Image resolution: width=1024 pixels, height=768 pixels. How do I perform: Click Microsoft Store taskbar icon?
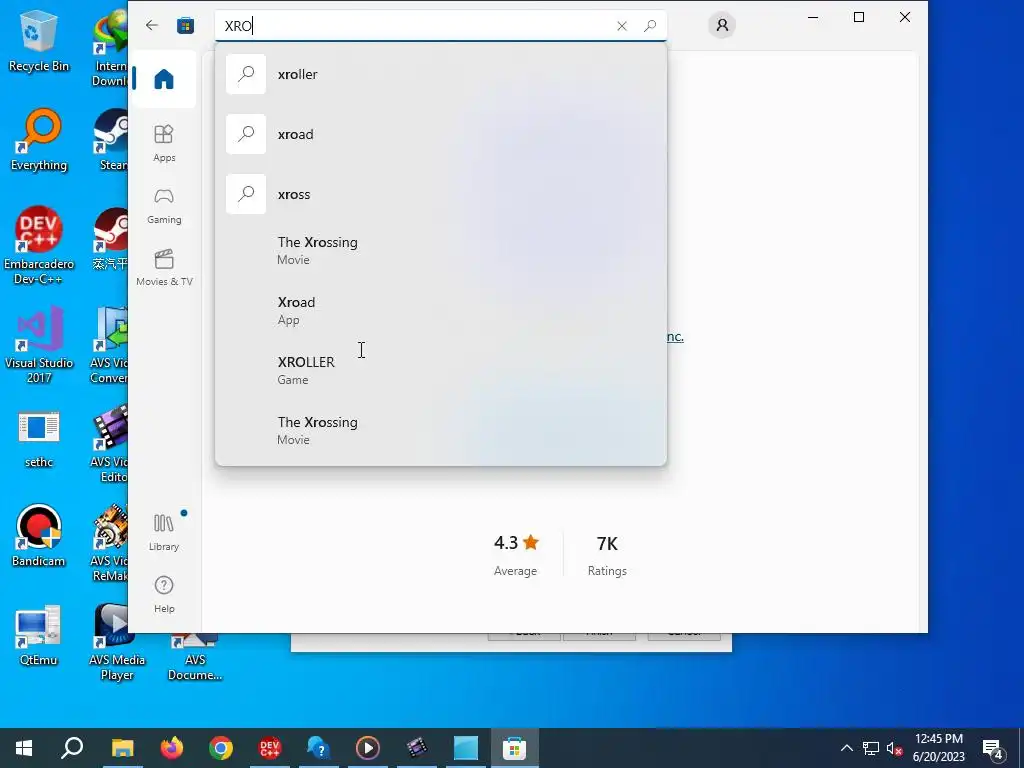[515, 748]
